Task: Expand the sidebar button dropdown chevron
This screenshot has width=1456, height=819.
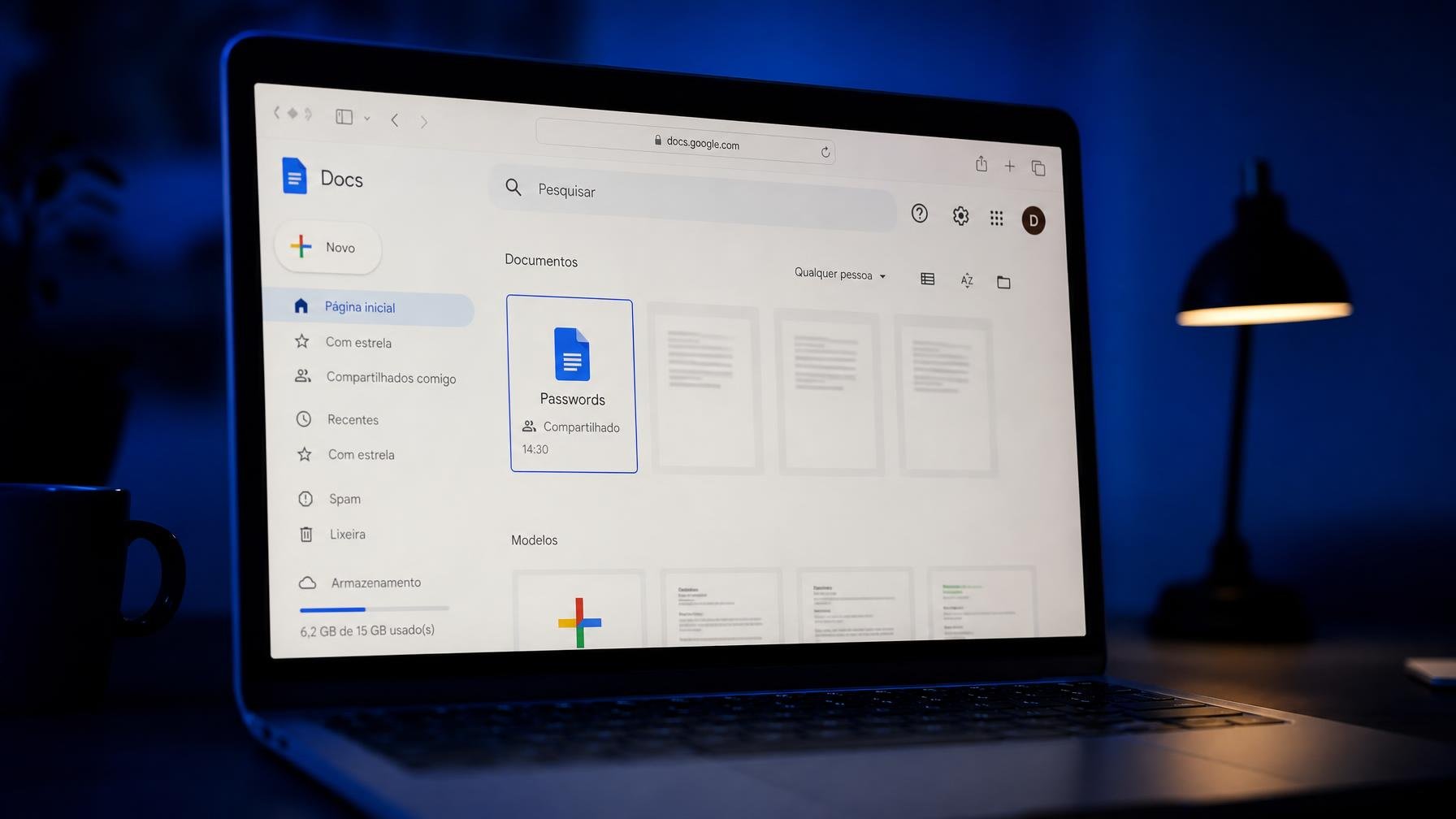Action: 367,119
